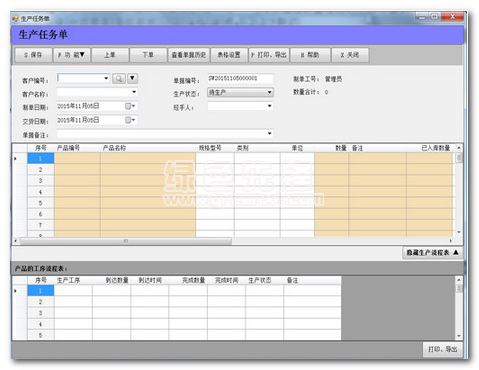The width and height of the screenshot is (479, 370).
Task: Select row 6 in the product grid
Action: point(40,214)
